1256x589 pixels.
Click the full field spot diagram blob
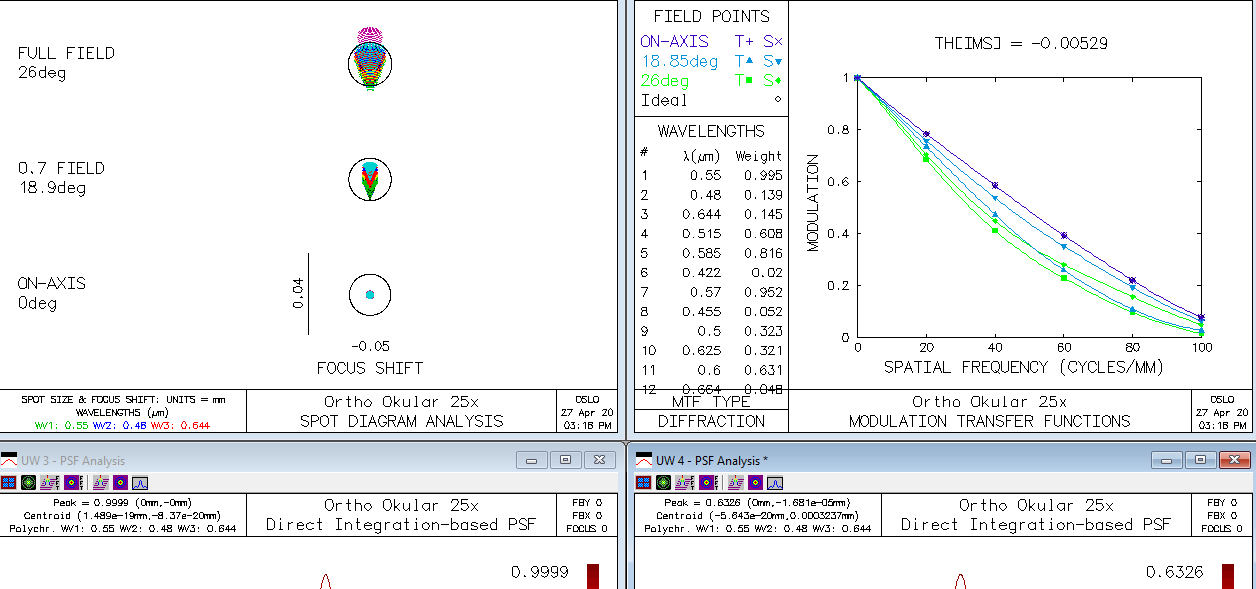coord(370,60)
